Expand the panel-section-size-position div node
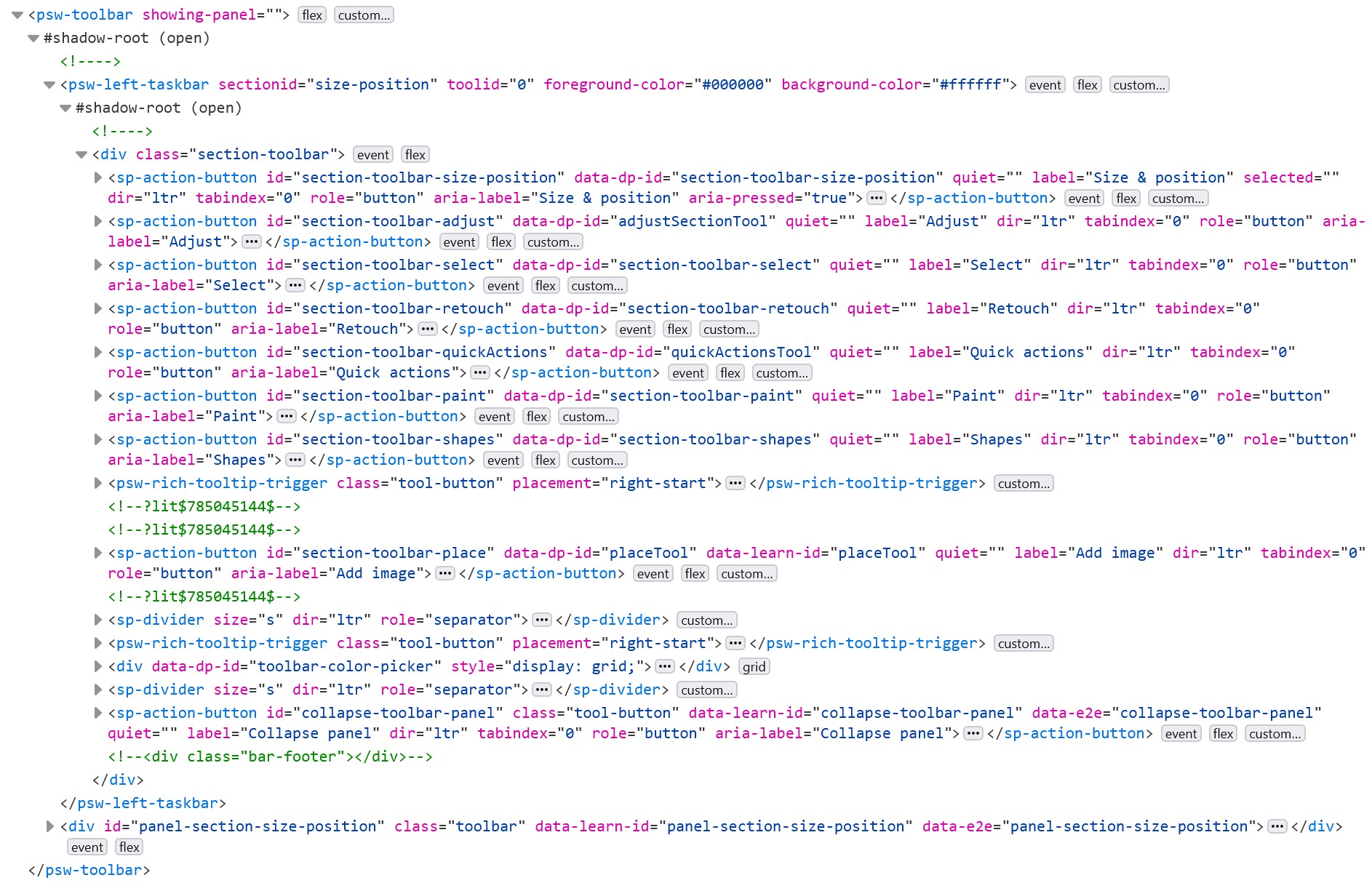The height and width of the screenshot is (883, 1372). tap(49, 826)
